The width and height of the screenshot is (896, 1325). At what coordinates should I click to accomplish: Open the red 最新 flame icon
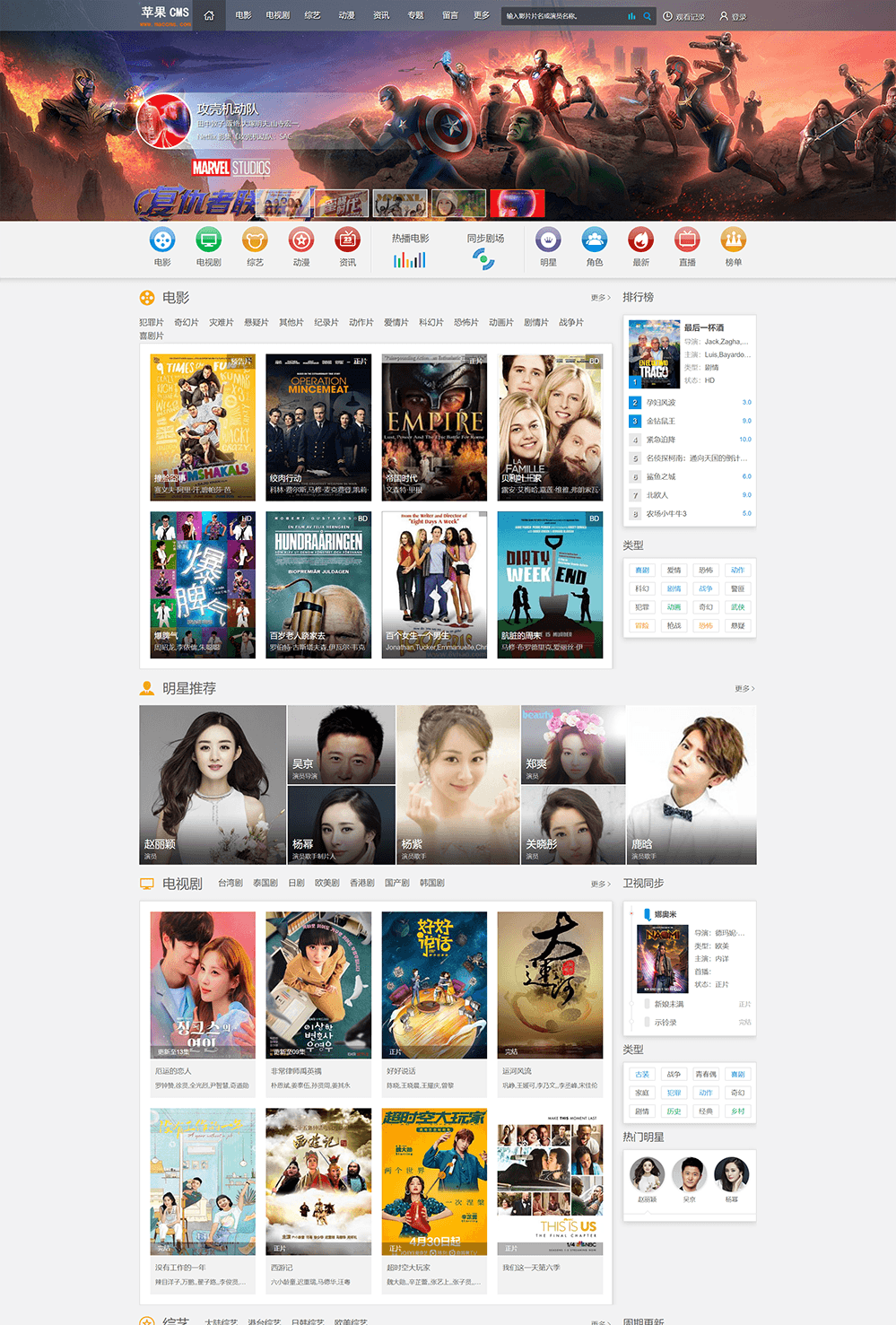(x=640, y=240)
